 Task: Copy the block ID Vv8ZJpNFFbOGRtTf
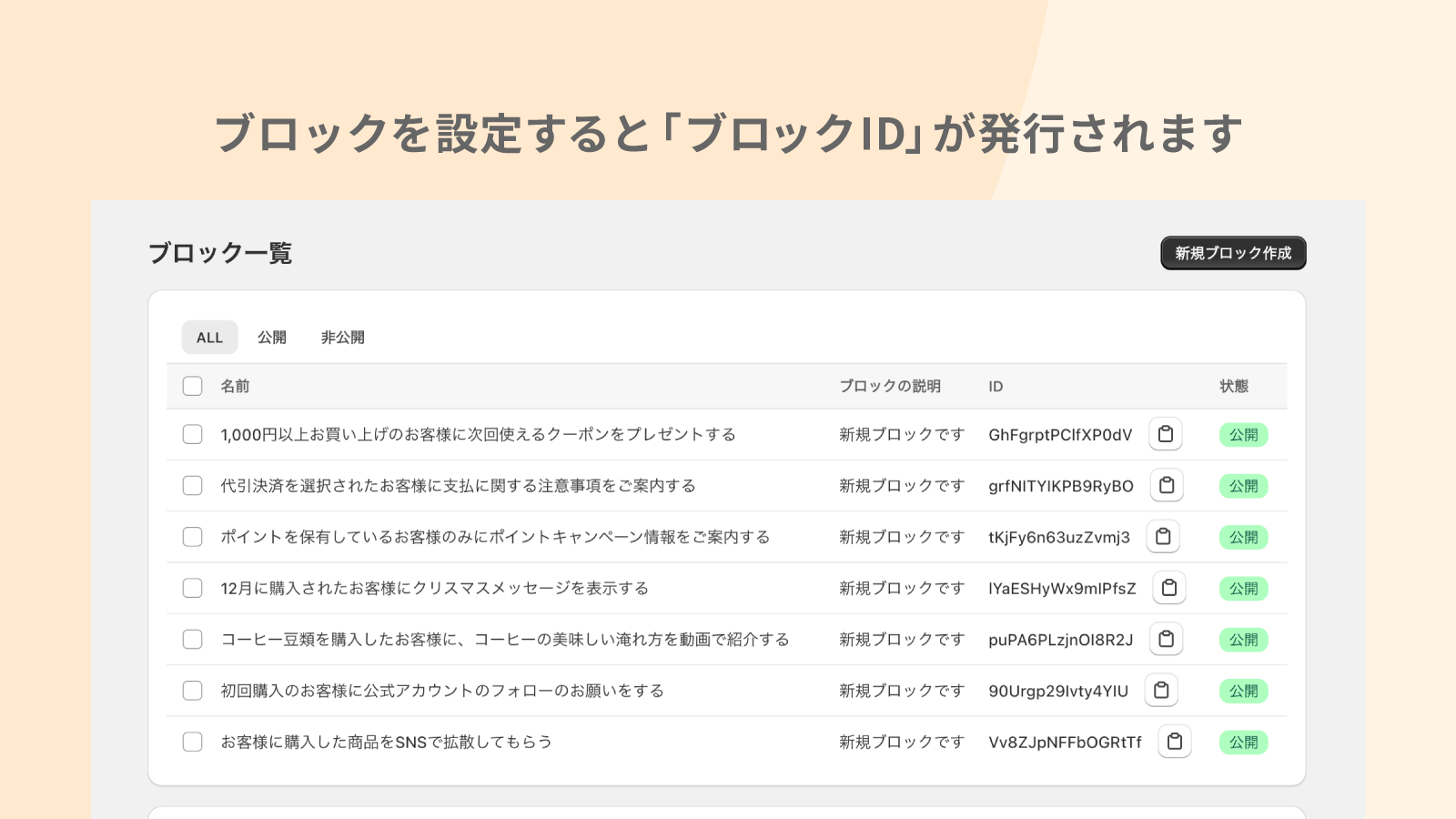click(1175, 742)
